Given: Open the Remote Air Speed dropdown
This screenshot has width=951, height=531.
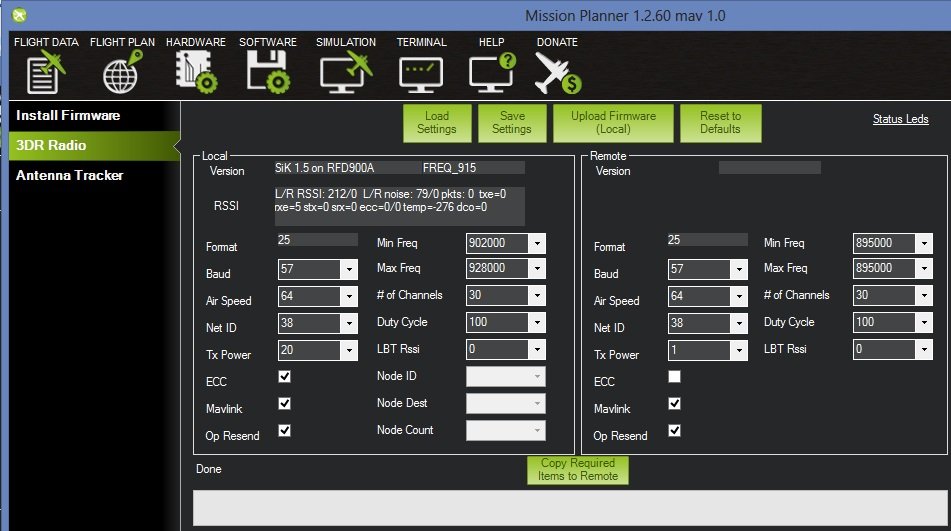Looking at the screenshot, I should click(708, 296).
